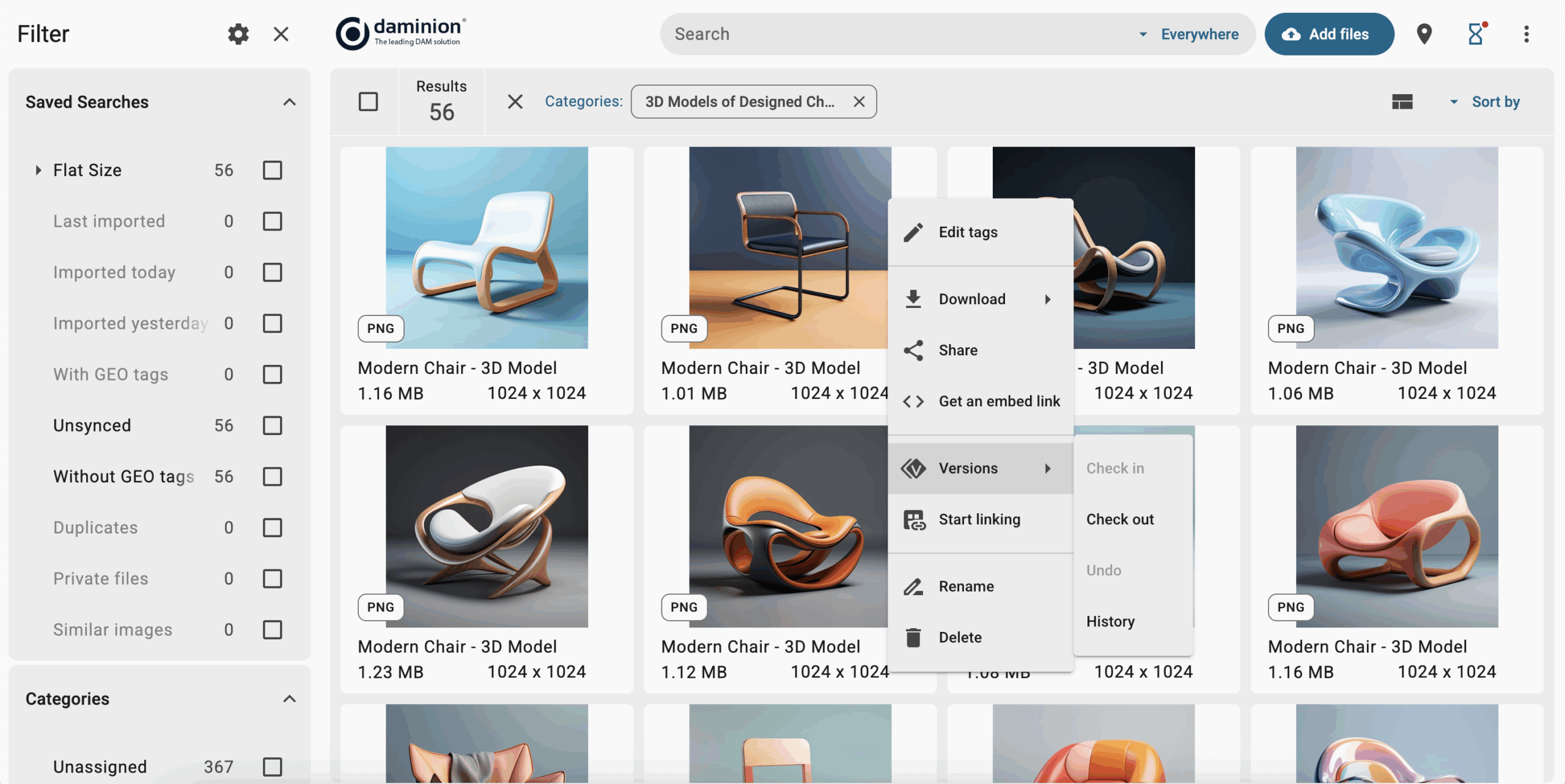1565x784 pixels.
Task: Switch view using the layout icon
Action: (1402, 102)
